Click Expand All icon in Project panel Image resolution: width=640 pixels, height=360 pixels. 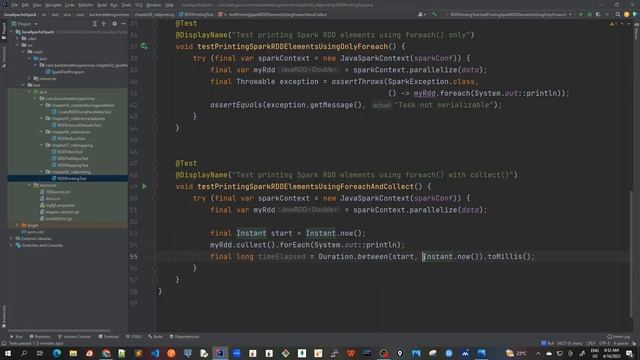(x=95, y=24)
